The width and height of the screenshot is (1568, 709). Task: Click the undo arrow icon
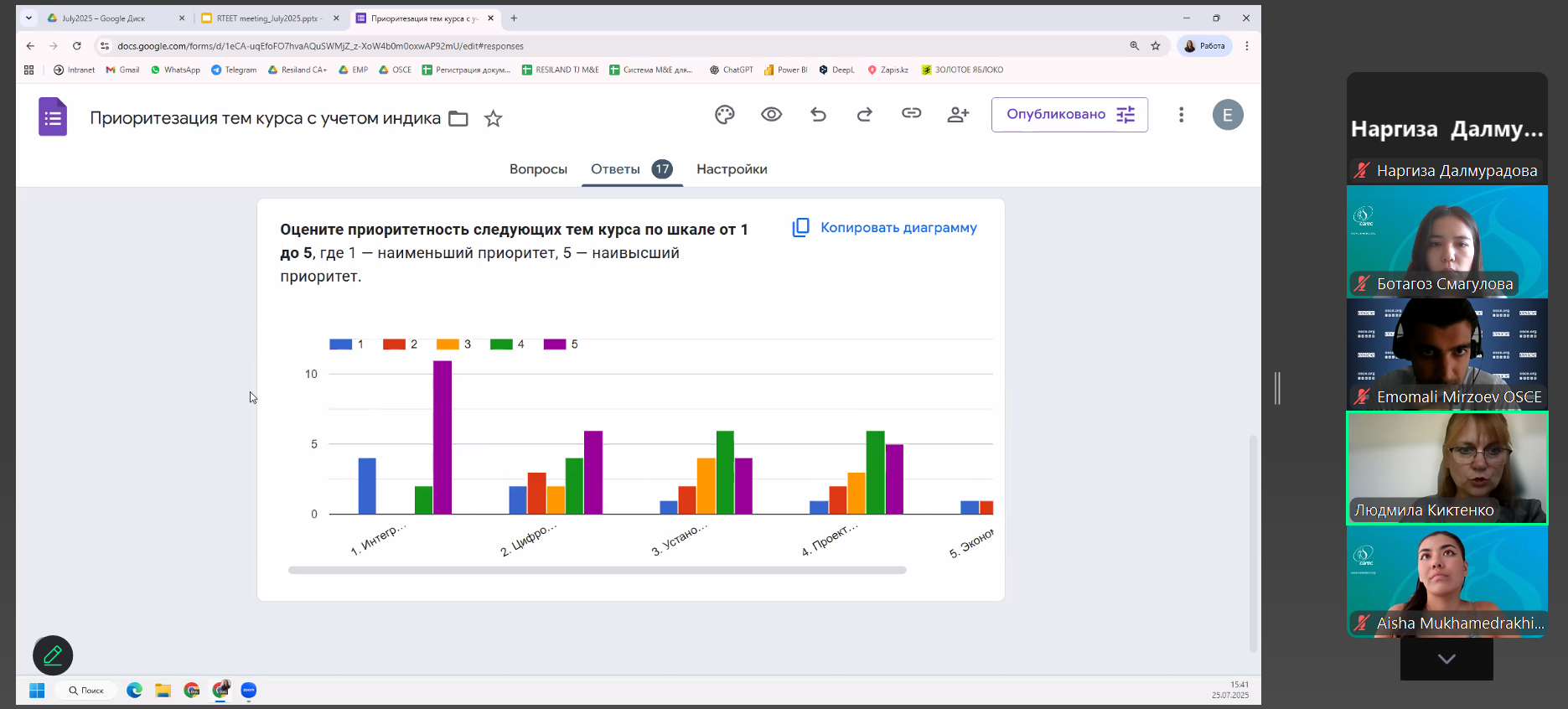point(818,115)
